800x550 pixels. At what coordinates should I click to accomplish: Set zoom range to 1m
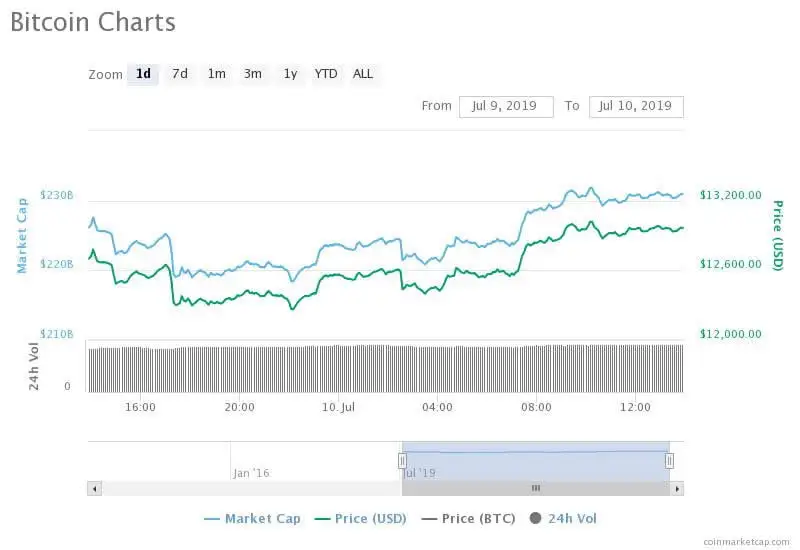click(216, 74)
